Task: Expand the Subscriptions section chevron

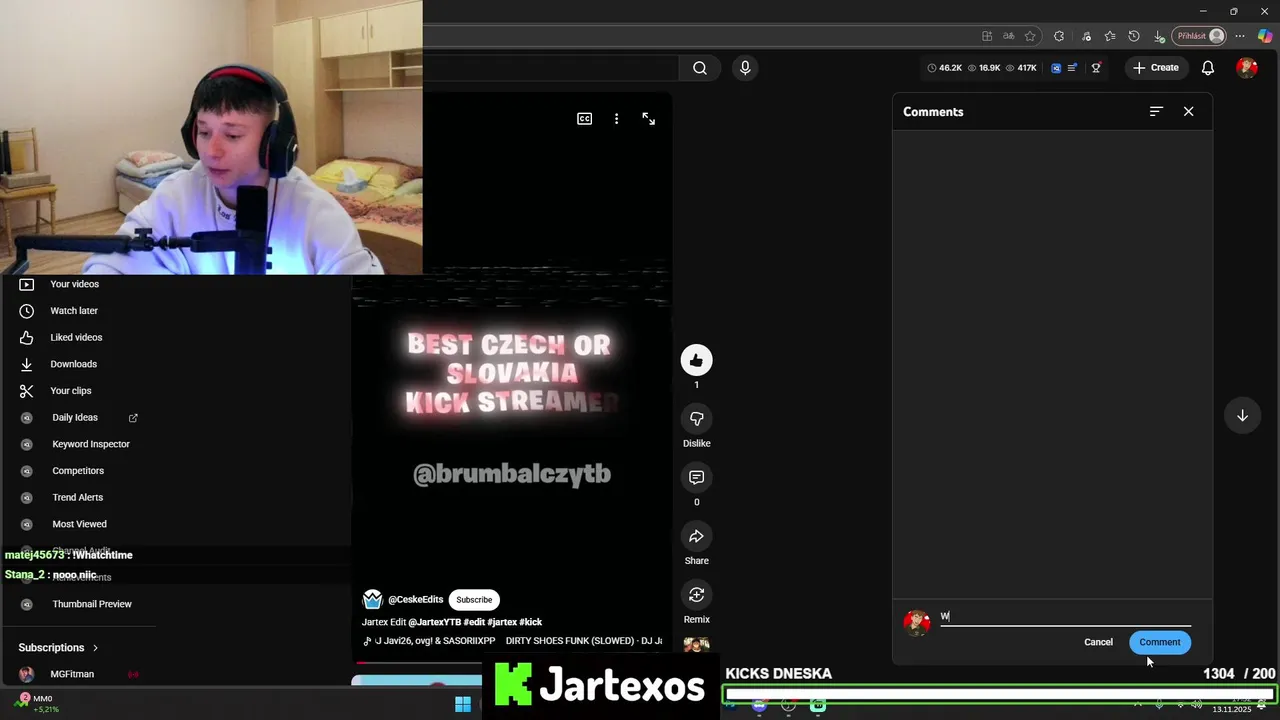Action: click(95, 648)
